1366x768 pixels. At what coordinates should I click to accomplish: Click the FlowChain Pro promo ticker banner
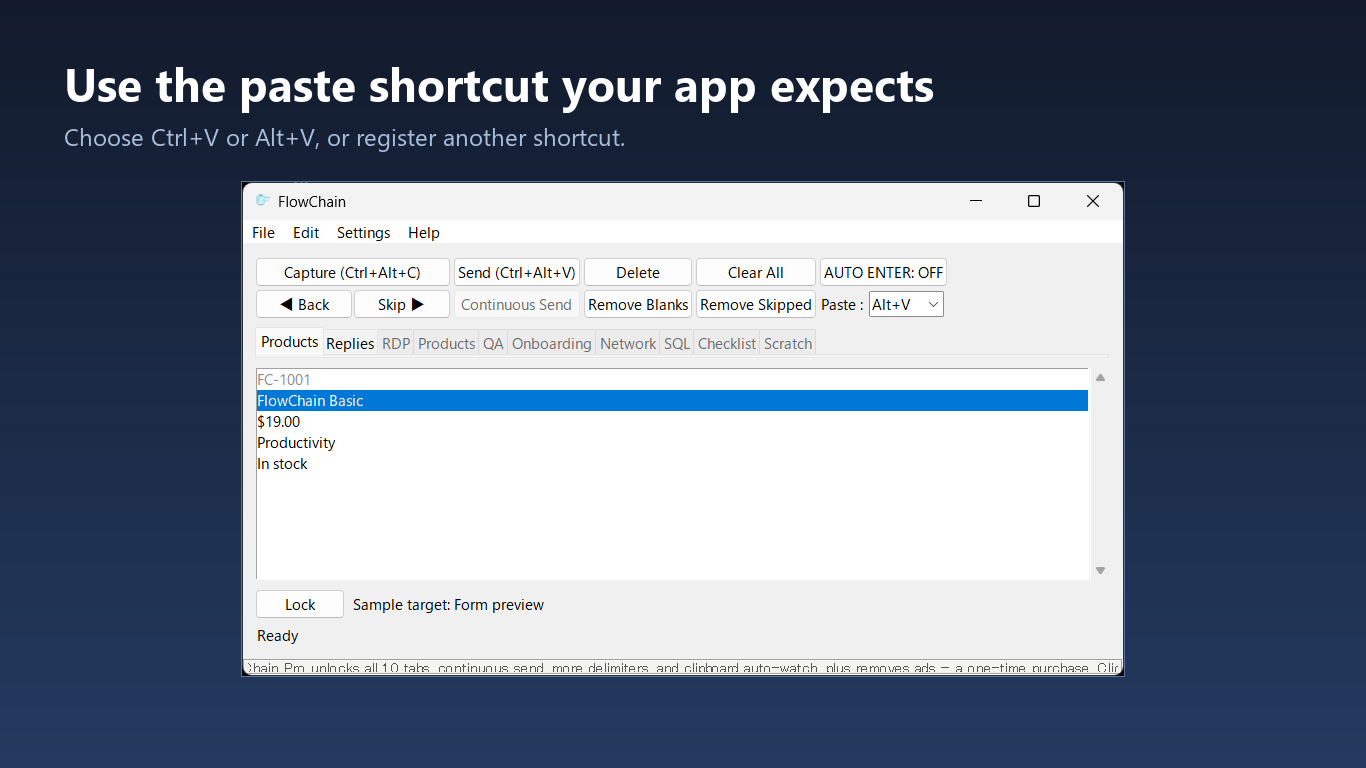tap(683, 668)
